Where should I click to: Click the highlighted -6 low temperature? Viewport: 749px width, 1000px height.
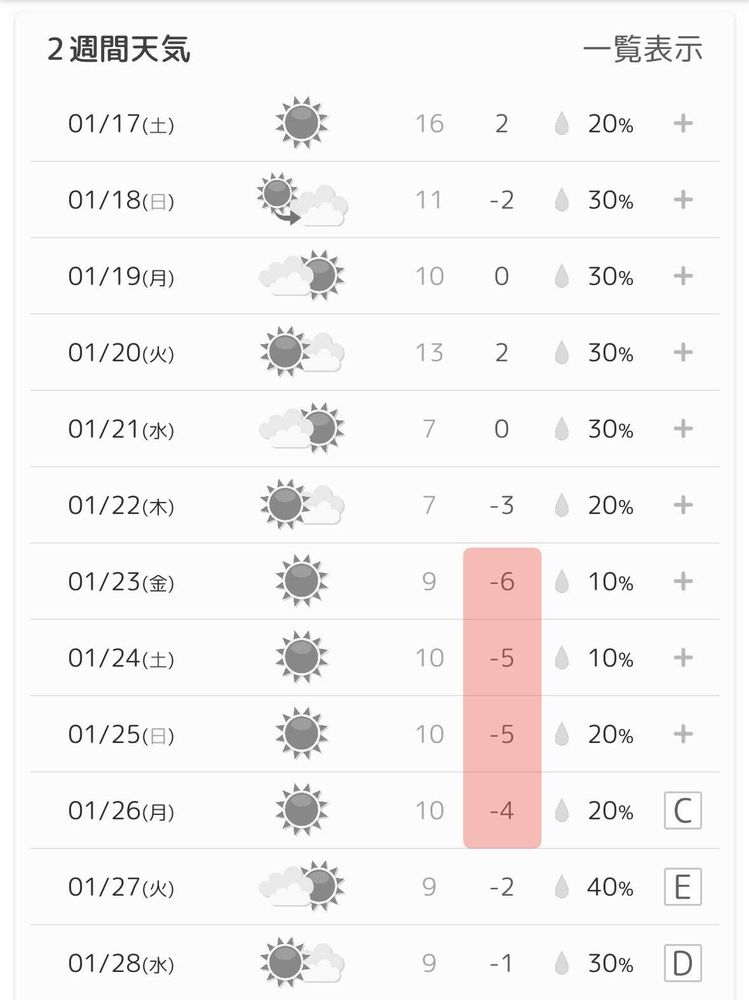click(x=502, y=581)
